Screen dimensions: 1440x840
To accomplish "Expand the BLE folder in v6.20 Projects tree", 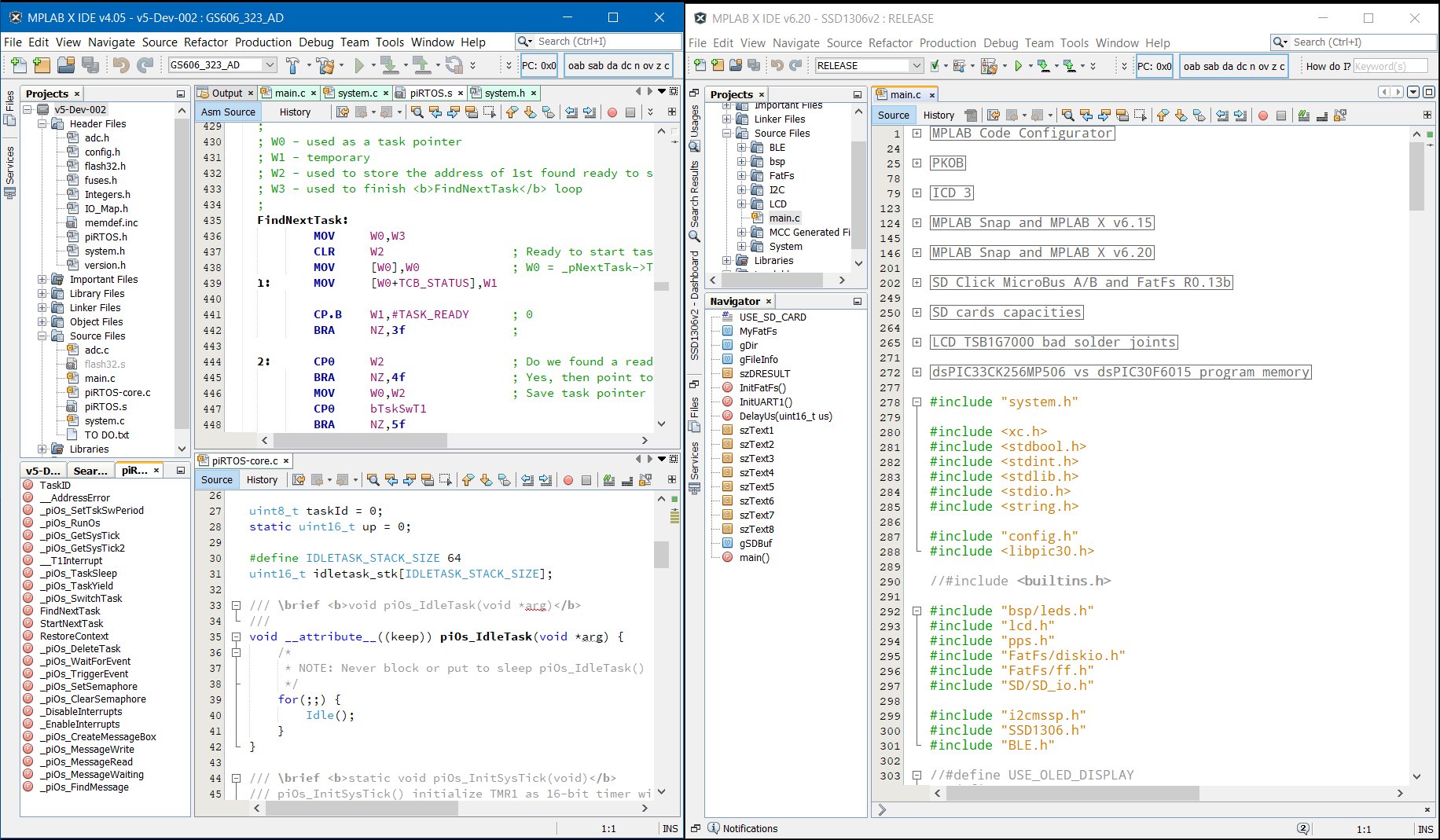I will pyautogui.click(x=741, y=148).
